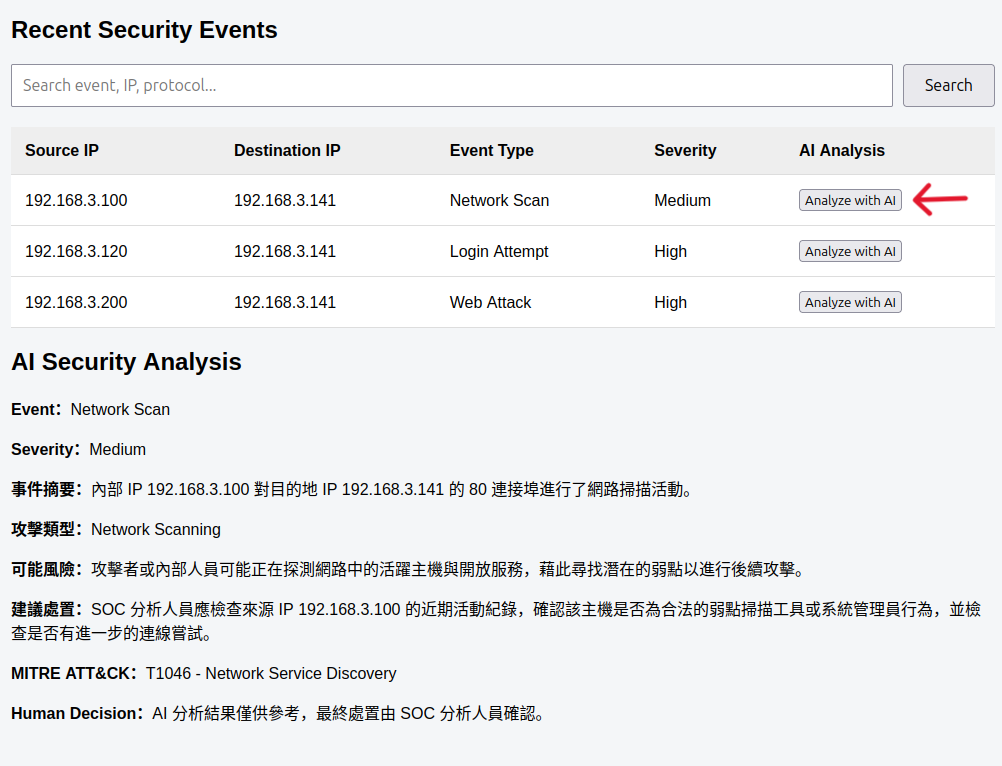Click the 攻擊類型 Network Scanning line
Screen dimensions: 1002x766
coord(116,529)
